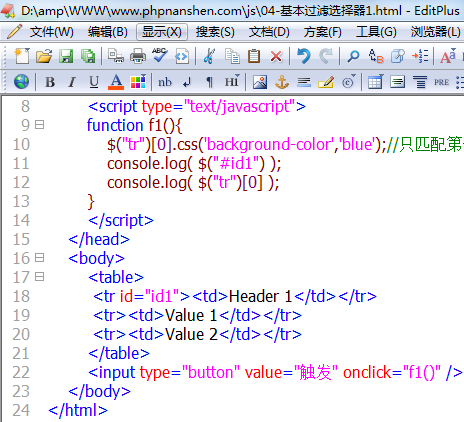This screenshot has width=464, height=422.
Task: Collapse the fold marker at line 9
Action: pos(40,125)
